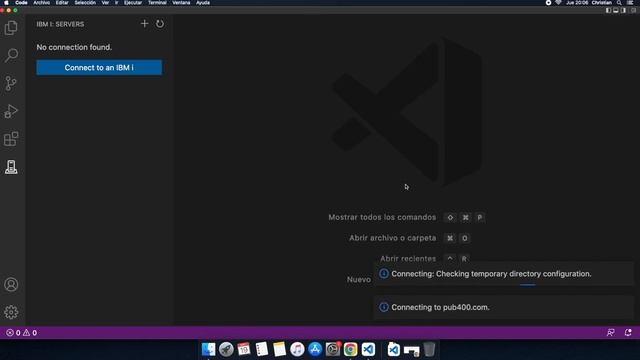
Task: Open the Archivo menu
Action: (41, 2)
